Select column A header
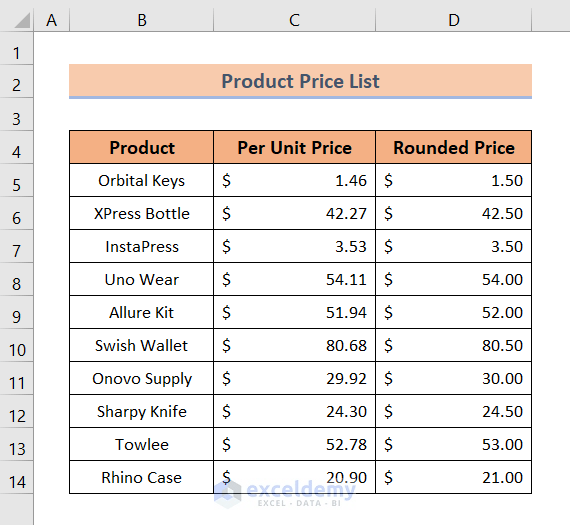The width and height of the screenshot is (570, 525). (x=51, y=20)
